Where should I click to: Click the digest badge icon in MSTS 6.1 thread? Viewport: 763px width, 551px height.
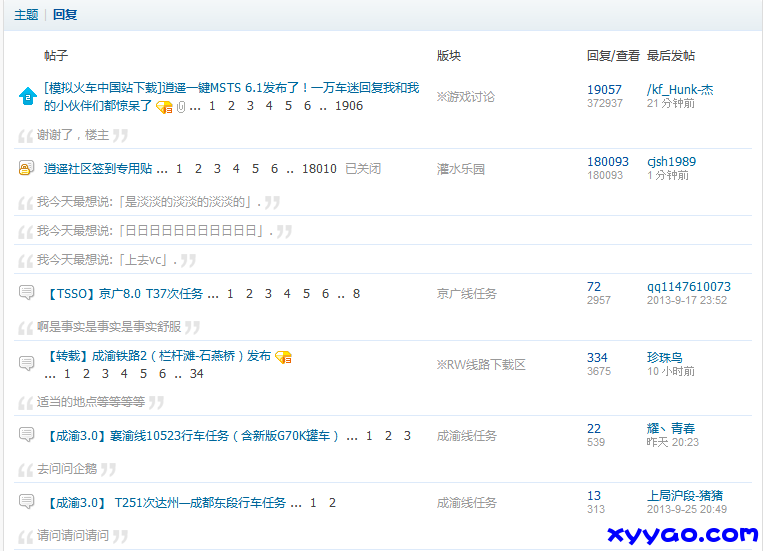click(164, 107)
